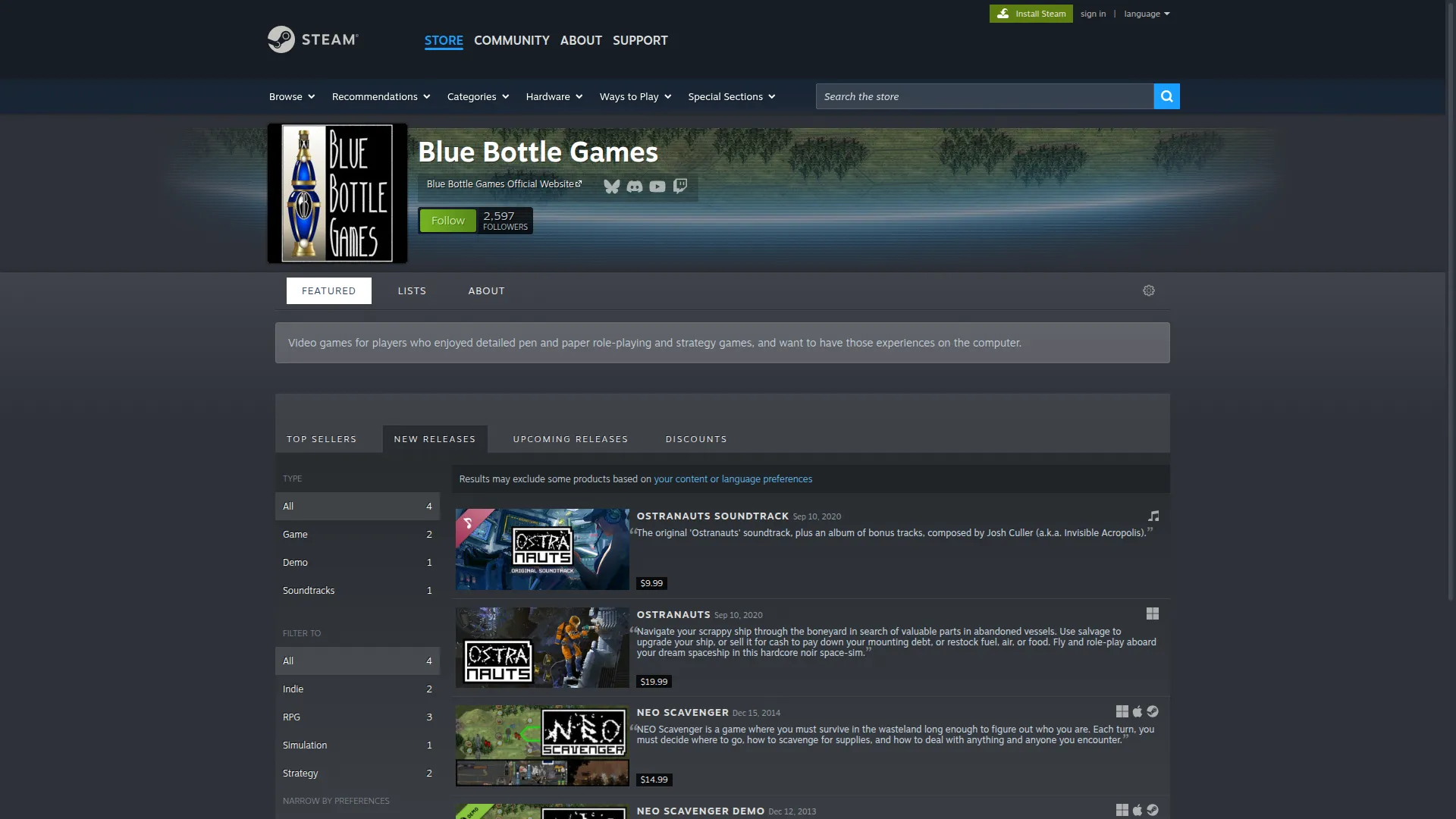Click the $14.99 NEO Scavenger price
Screen dimensions: 1456x819
coord(654,780)
